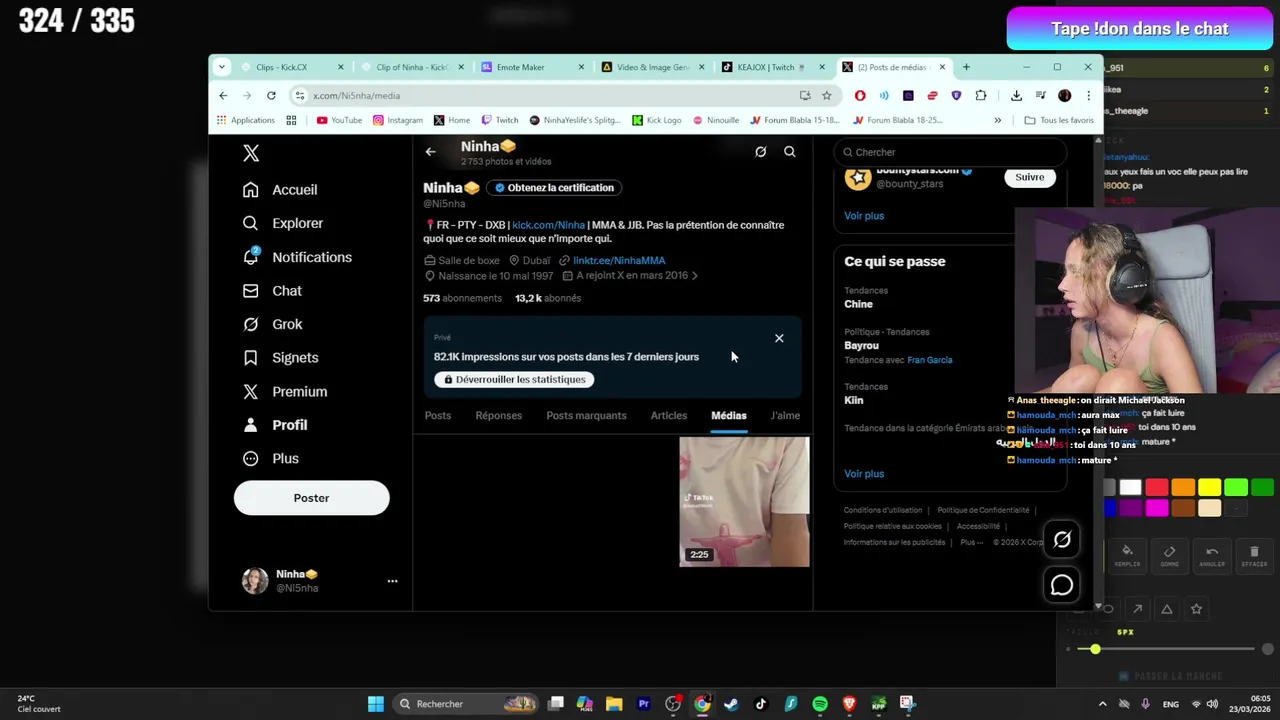Switch to the Articles tab
Screen dimensions: 1280x720
pos(669,416)
